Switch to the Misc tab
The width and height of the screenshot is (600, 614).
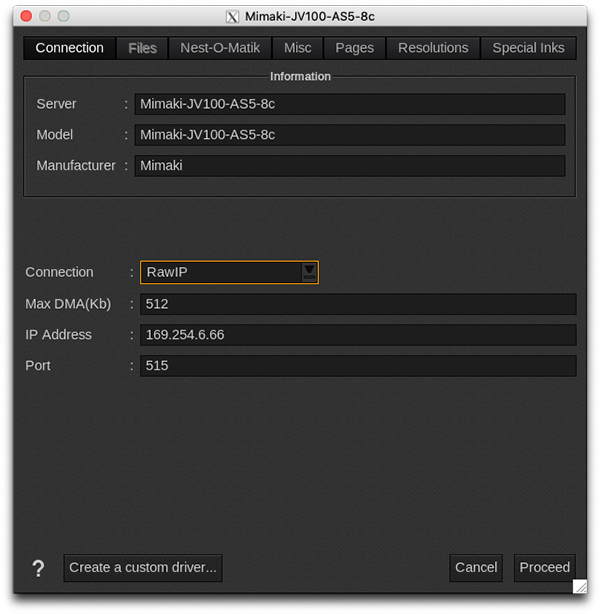(x=298, y=48)
